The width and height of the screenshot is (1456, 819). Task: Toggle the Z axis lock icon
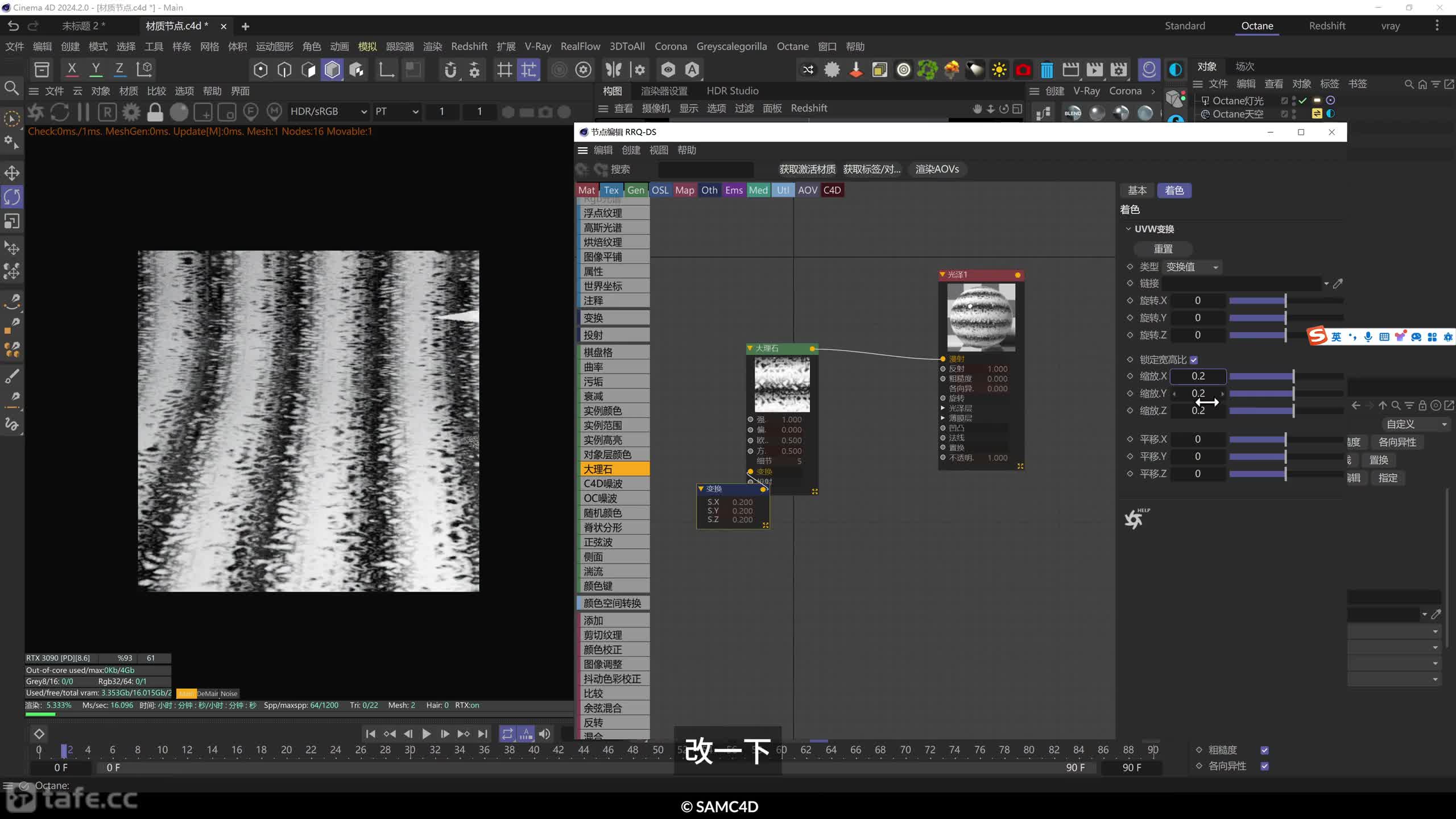tap(119, 69)
